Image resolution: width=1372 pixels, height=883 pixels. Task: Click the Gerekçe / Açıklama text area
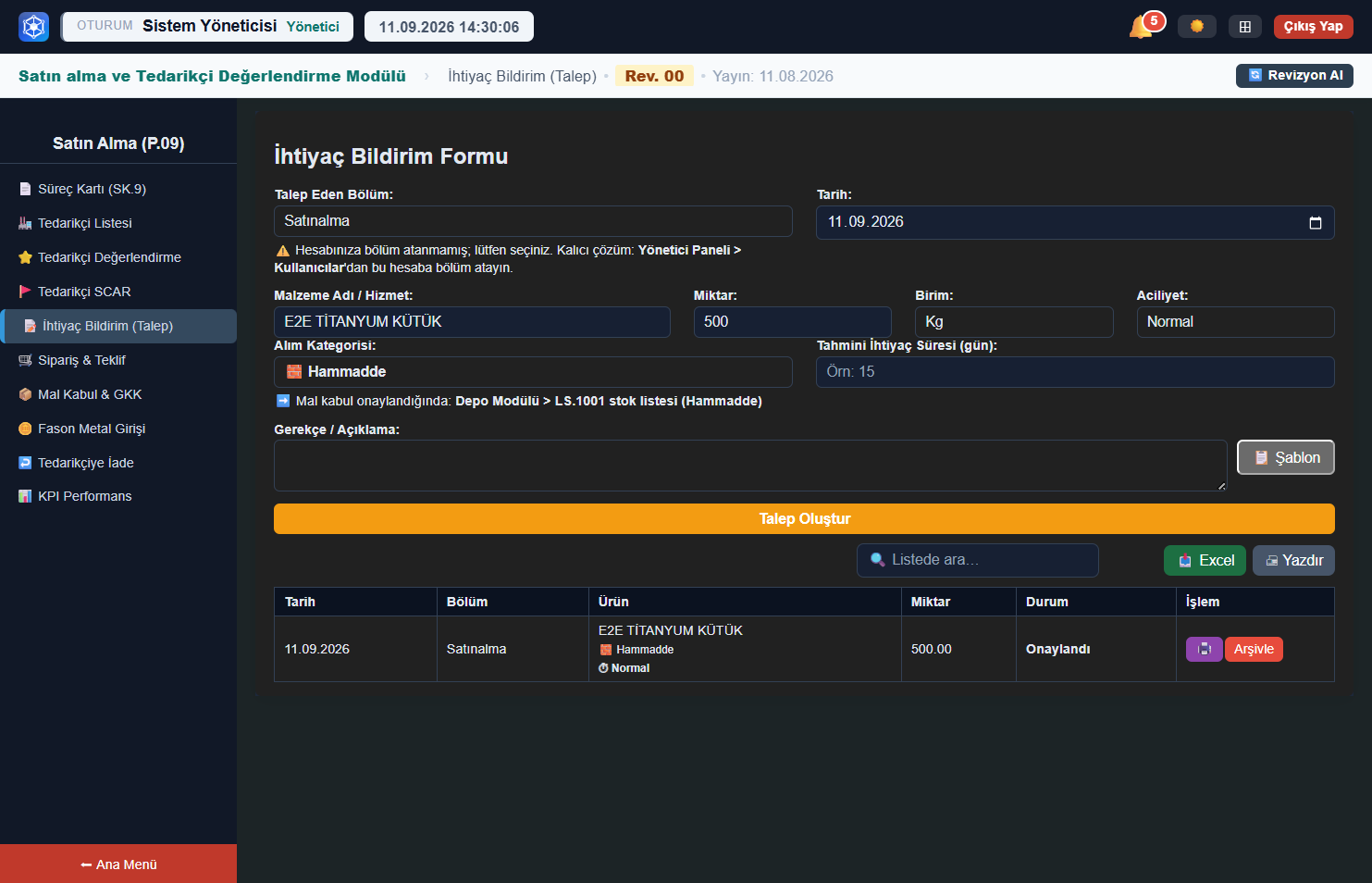750,466
